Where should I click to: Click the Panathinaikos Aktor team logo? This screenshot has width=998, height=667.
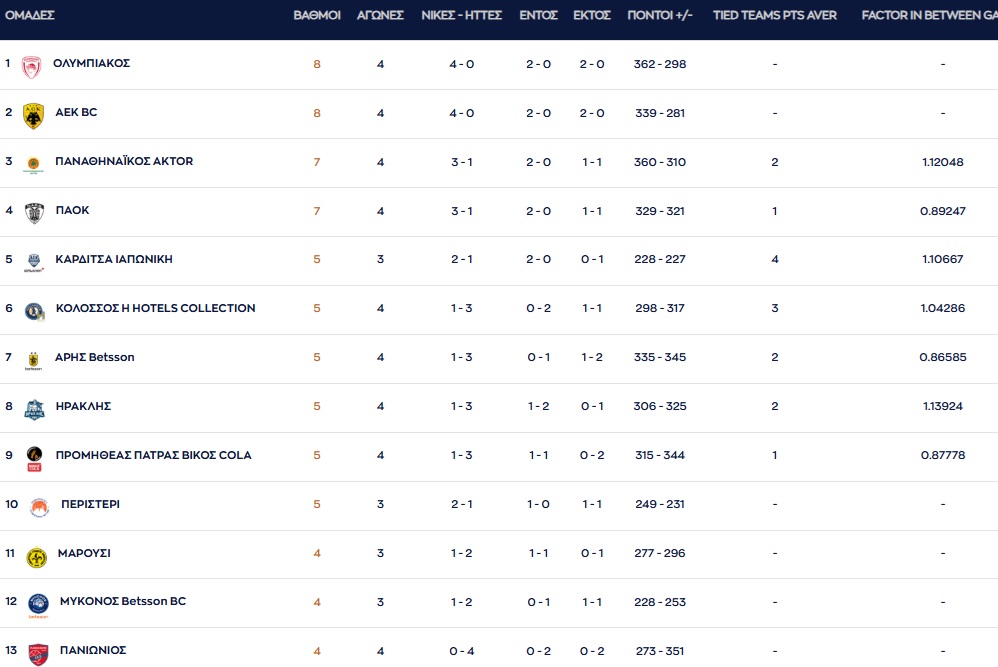[34, 164]
